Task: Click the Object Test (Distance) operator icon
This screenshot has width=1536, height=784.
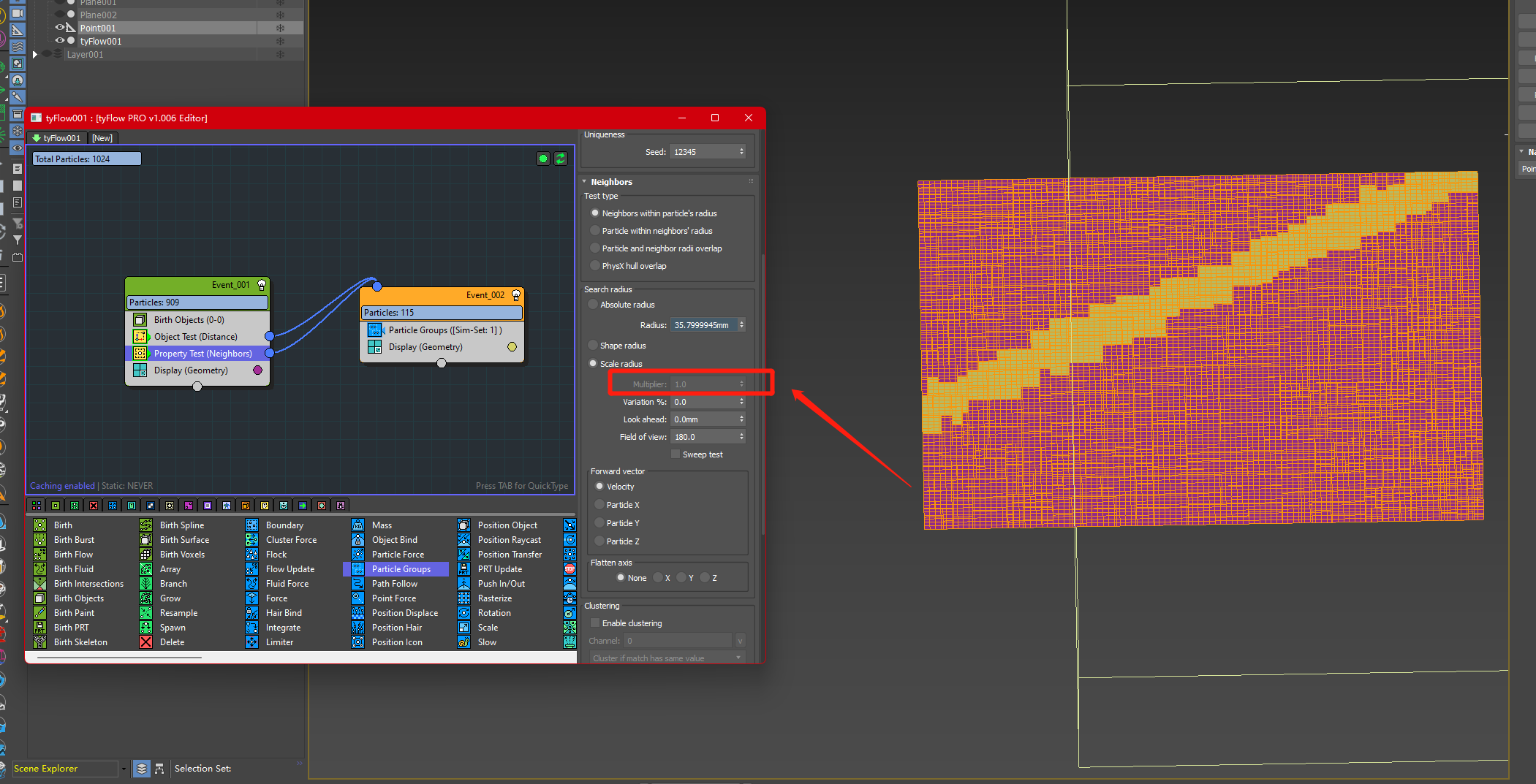Action: (x=140, y=337)
